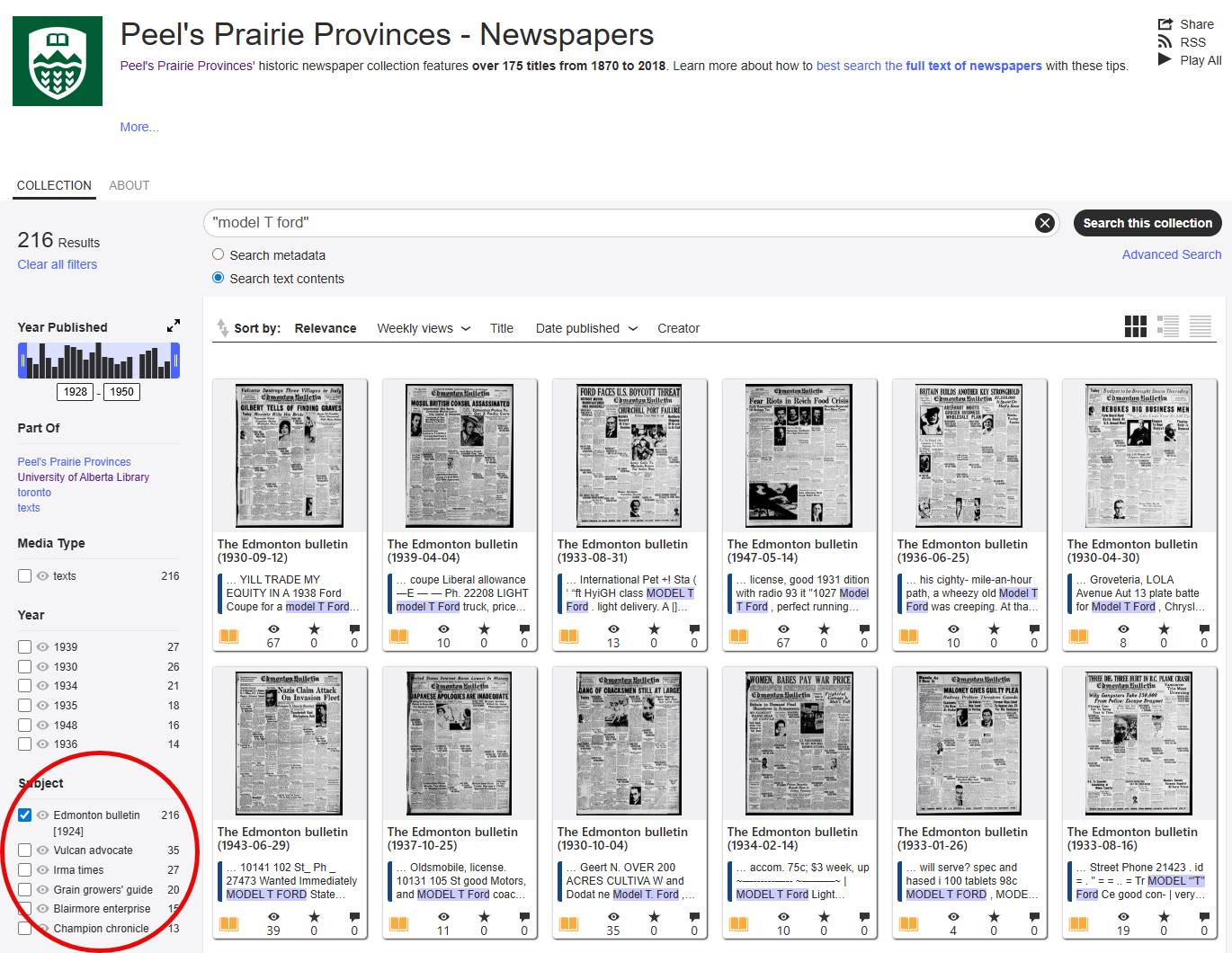The height and width of the screenshot is (953, 1232).
Task: Check the 1939 year filter
Action: coord(24,646)
